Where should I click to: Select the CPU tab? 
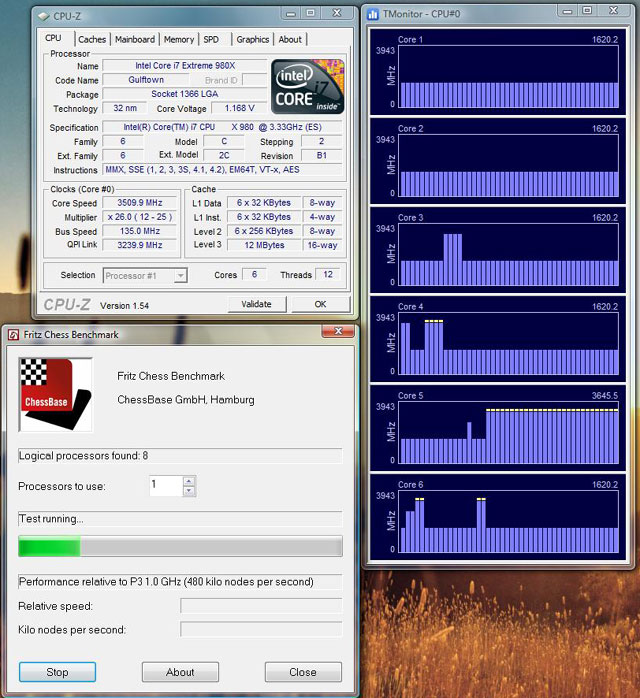(x=53, y=38)
